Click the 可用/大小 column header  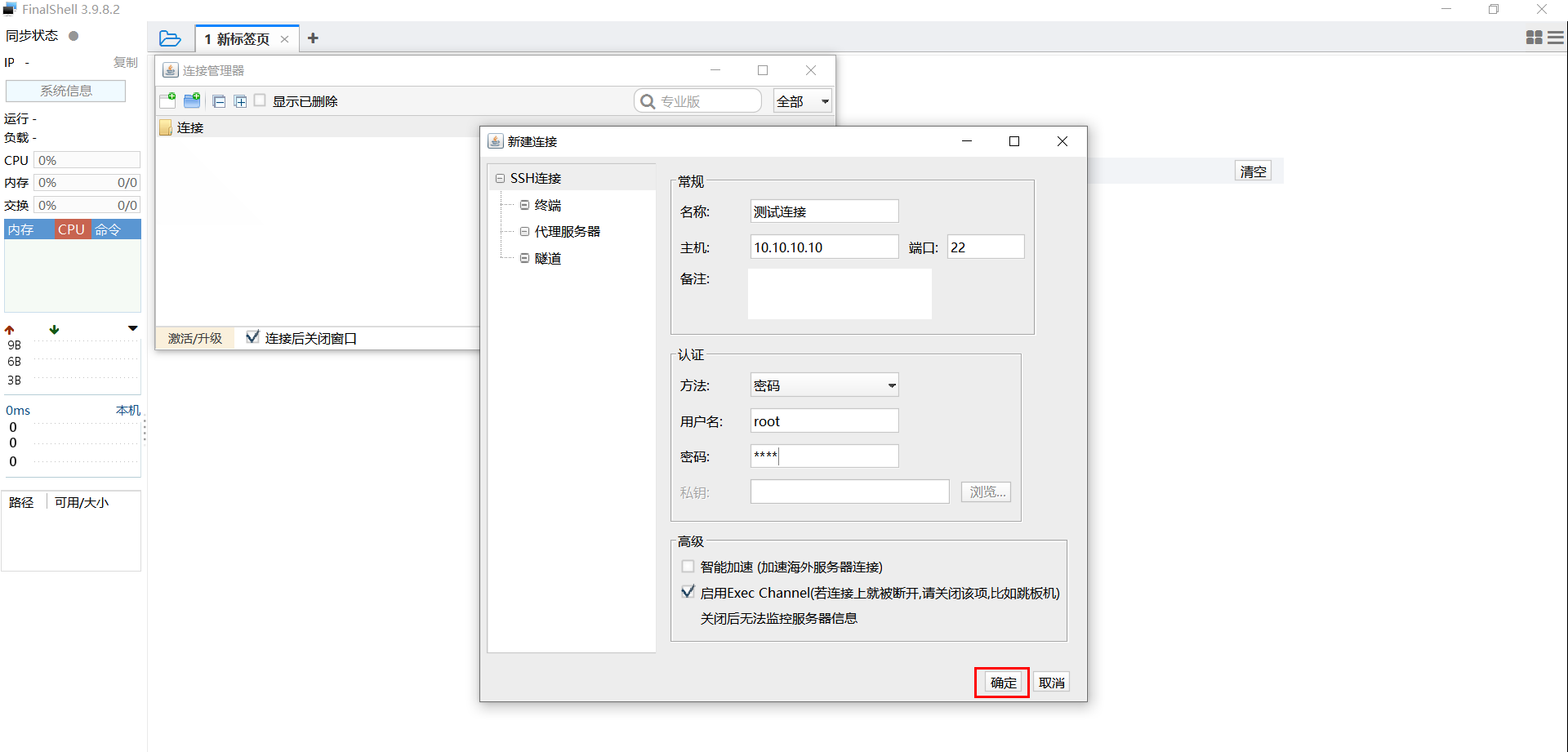click(82, 502)
